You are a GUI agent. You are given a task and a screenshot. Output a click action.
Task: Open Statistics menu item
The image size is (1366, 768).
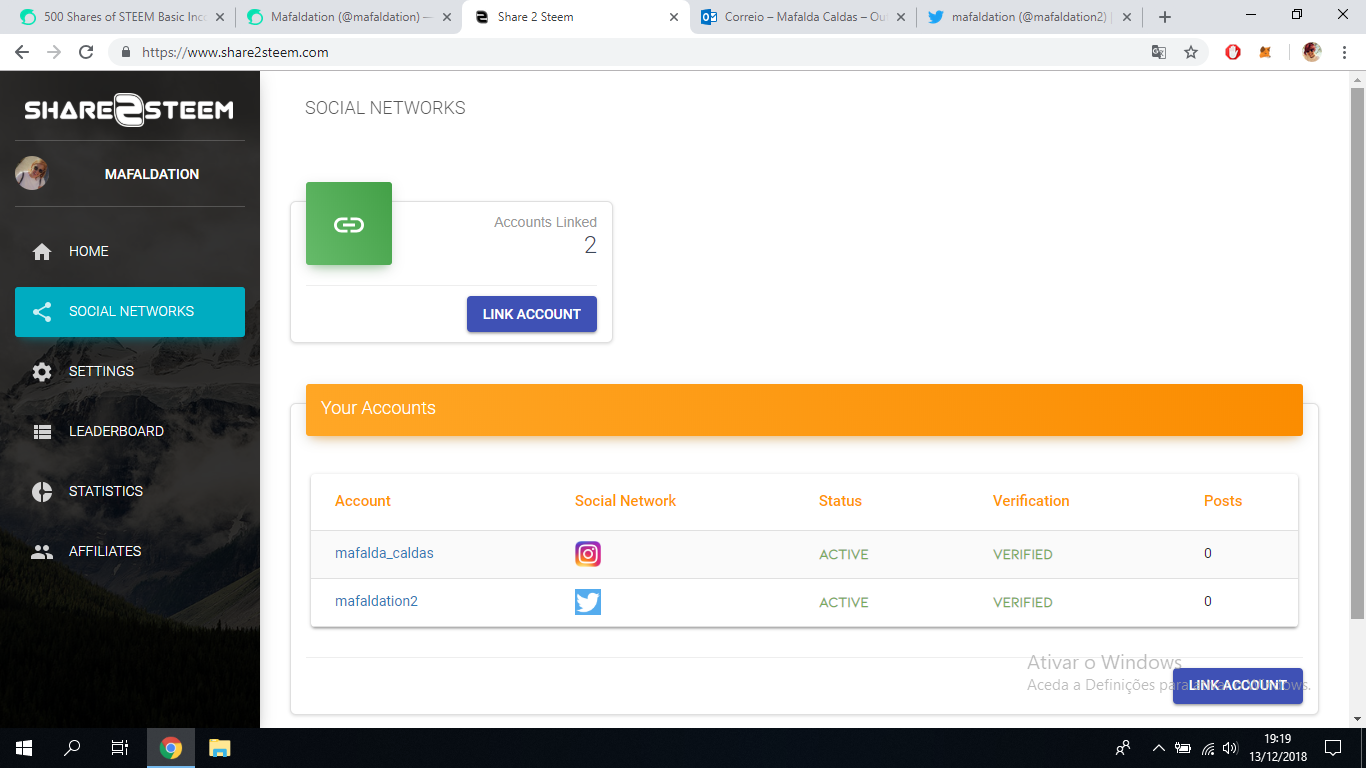130,492
